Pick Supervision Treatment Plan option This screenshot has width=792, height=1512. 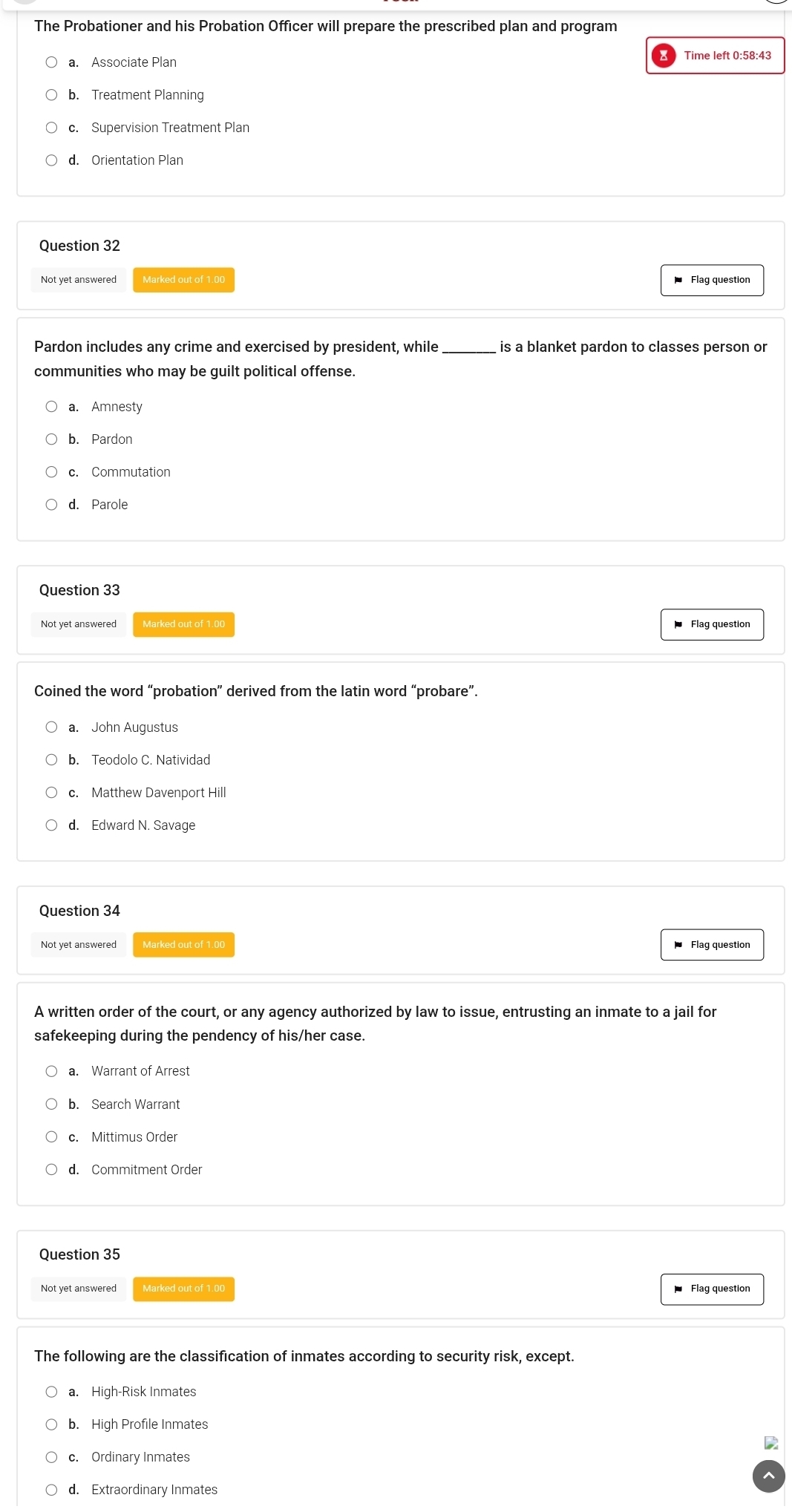pos(51,128)
